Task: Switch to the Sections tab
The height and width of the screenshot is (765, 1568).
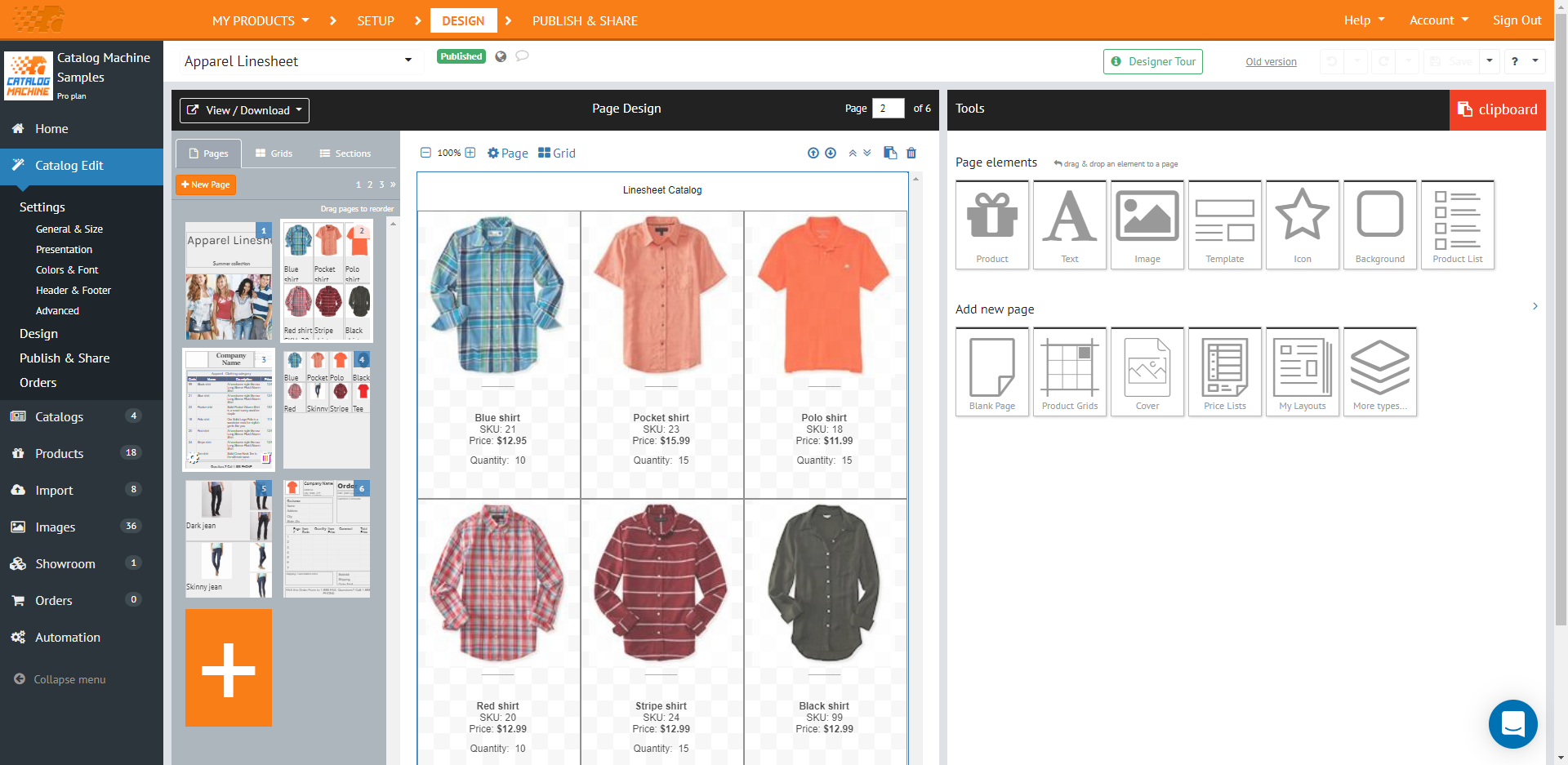Action: point(345,153)
